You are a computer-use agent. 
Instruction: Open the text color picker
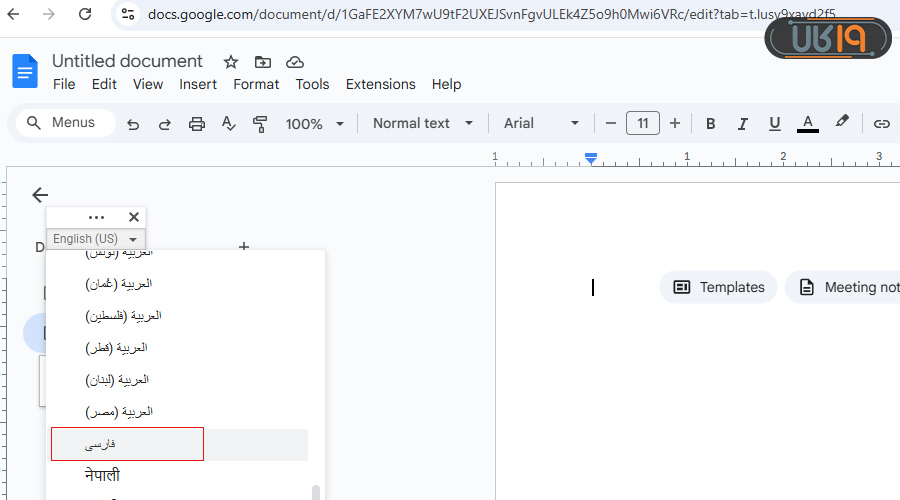coord(808,124)
